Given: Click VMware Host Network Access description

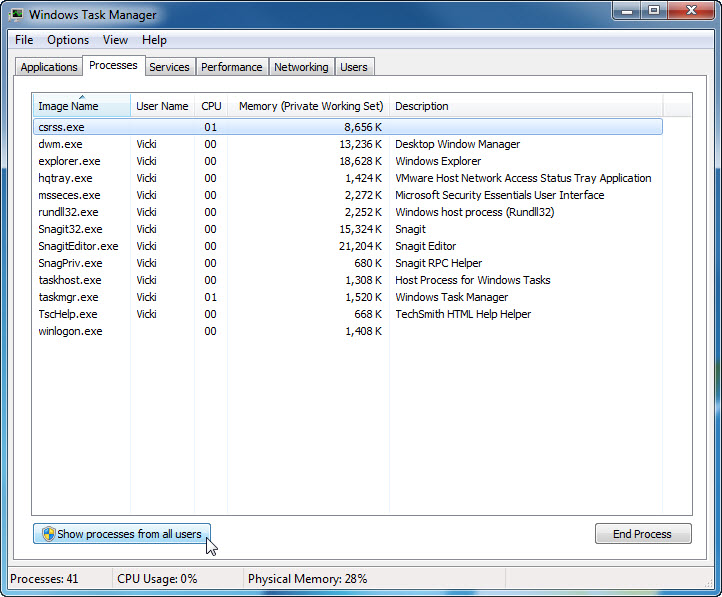Looking at the screenshot, I should 523,178.
